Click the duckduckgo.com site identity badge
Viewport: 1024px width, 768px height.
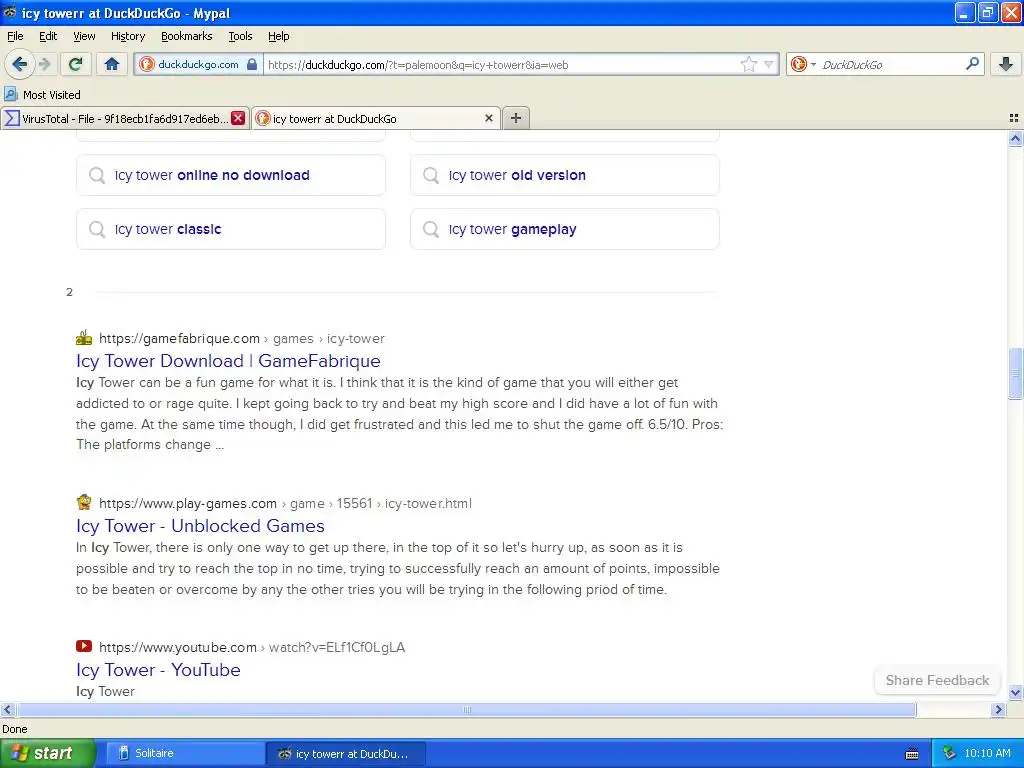pos(198,64)
